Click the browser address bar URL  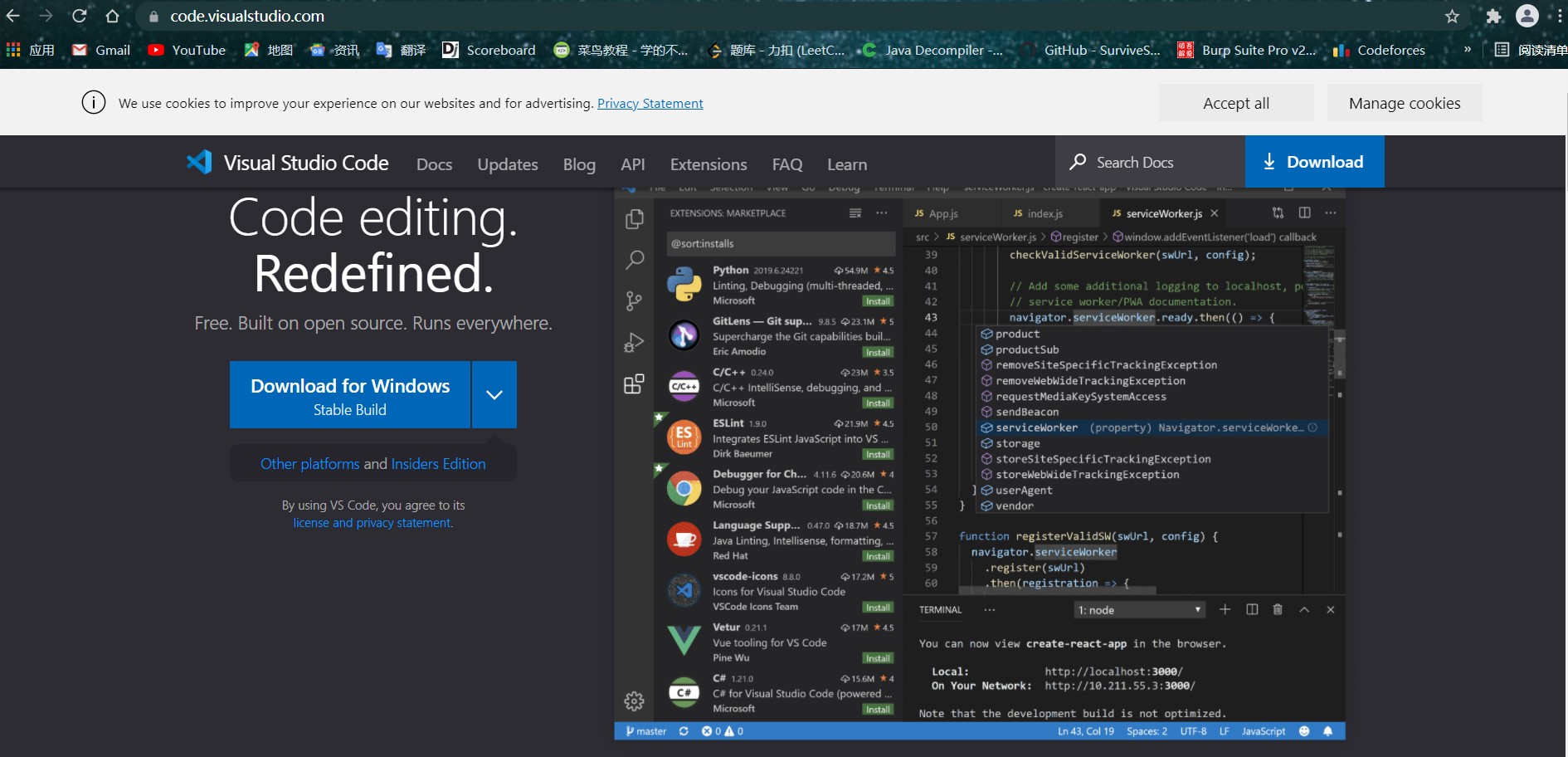pyautogui.click(x=247, y=16)
